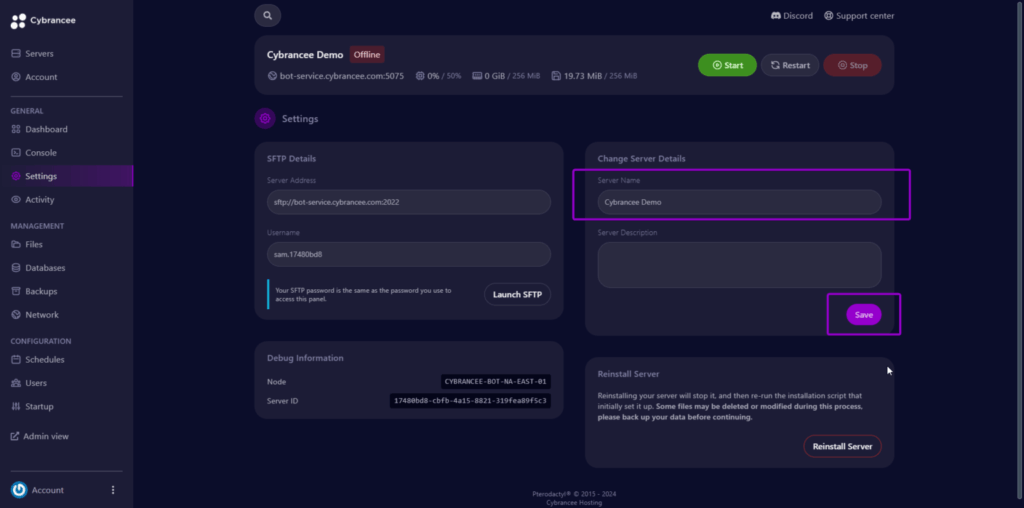Open the Startup configuration page
The image size is (1024, 508).
click(39, 407)
